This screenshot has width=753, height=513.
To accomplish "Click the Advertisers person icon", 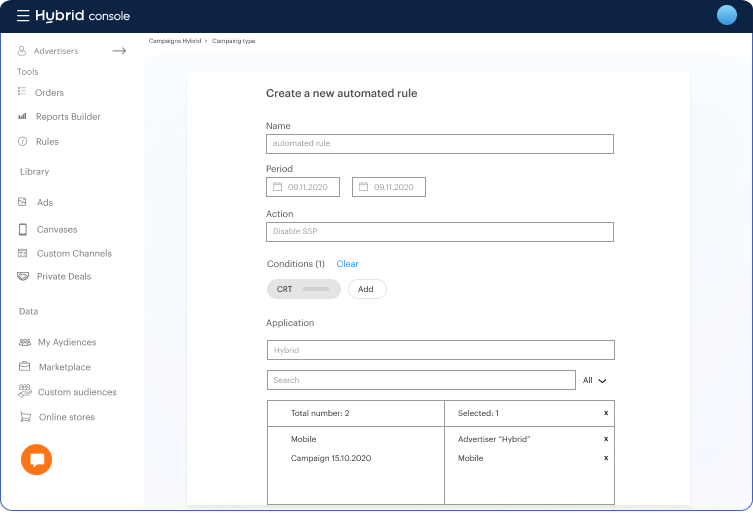I will pos(22,50).
